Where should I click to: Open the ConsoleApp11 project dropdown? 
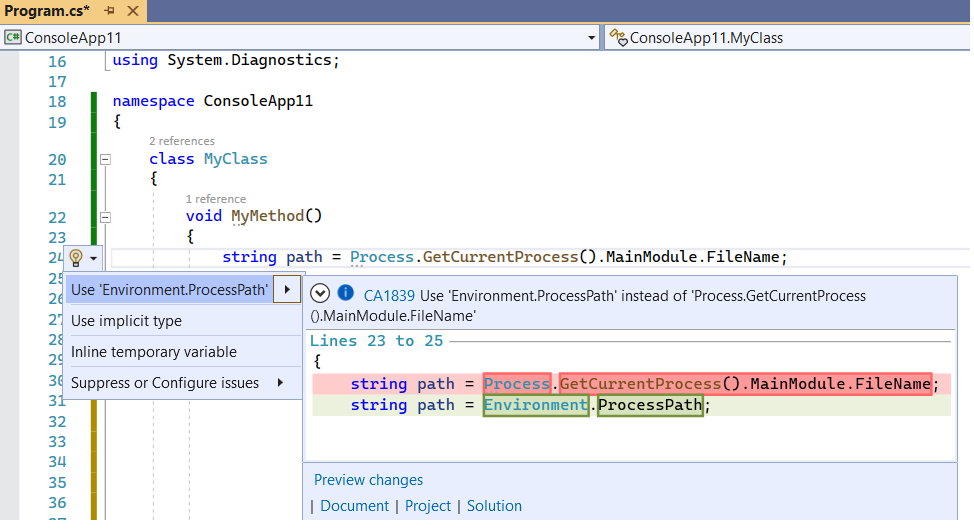point(590,38)
